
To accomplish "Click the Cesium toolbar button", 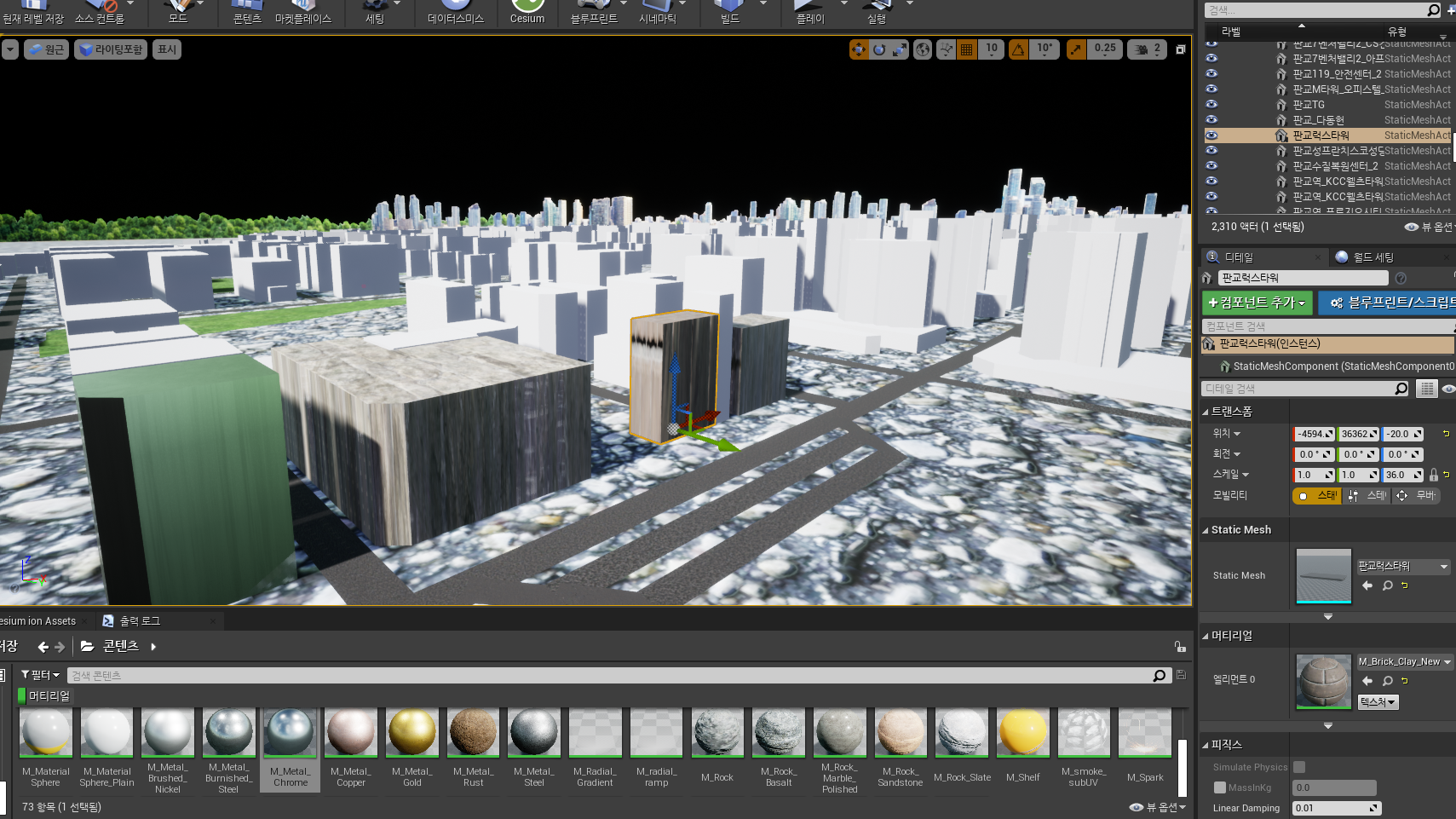I will (x=527, y=13).
